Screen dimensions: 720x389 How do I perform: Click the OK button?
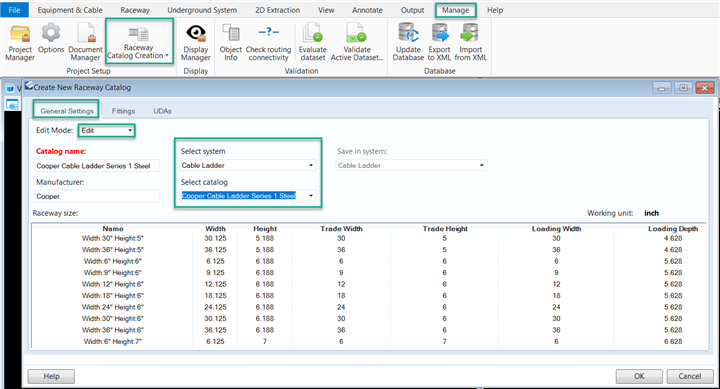coord(639,376)
